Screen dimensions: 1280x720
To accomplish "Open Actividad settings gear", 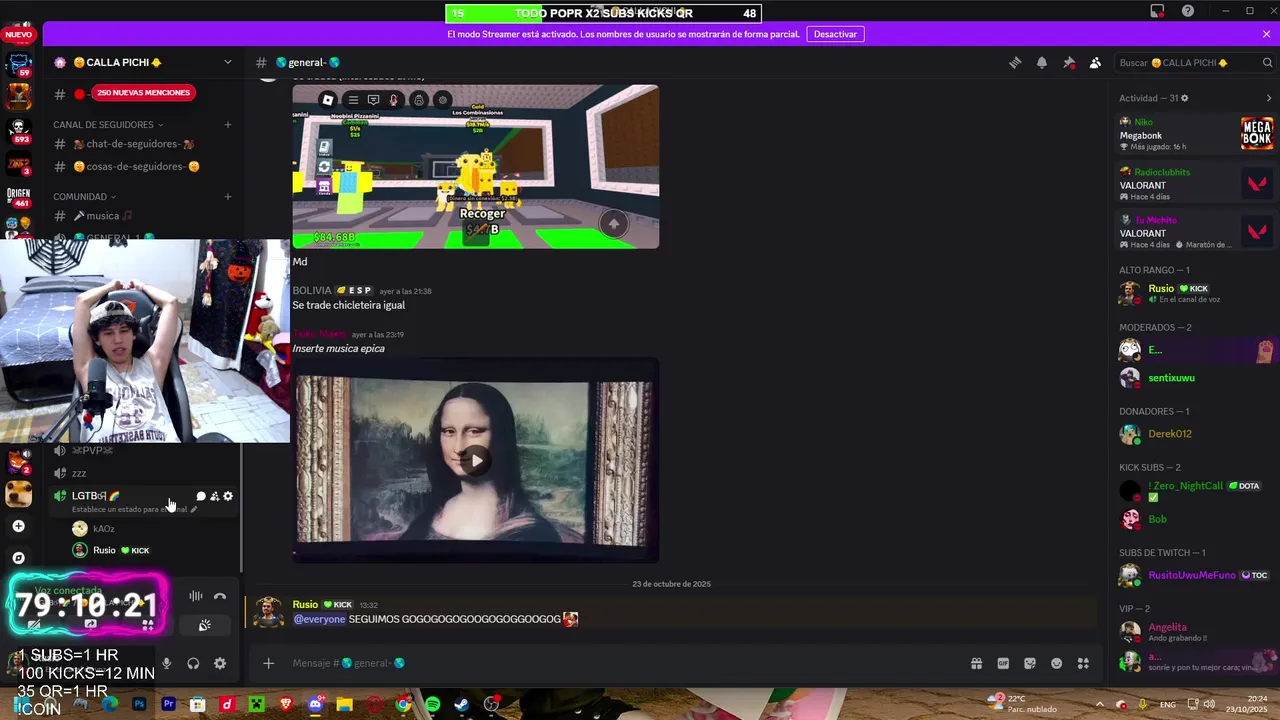I will coord(1185,98).
